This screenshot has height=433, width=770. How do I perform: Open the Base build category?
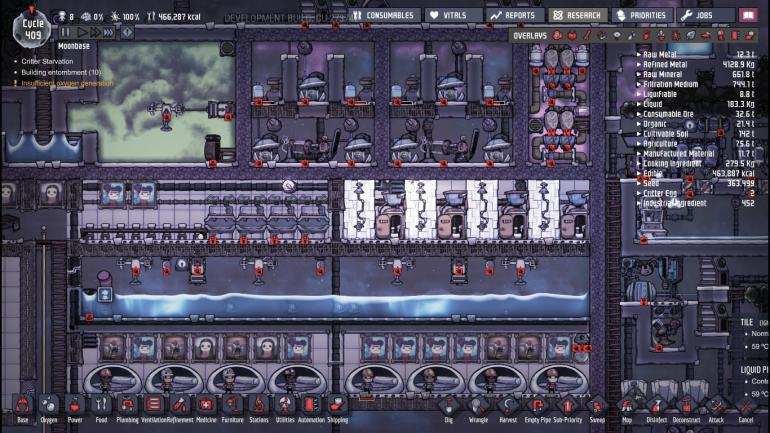coord(23,408)
